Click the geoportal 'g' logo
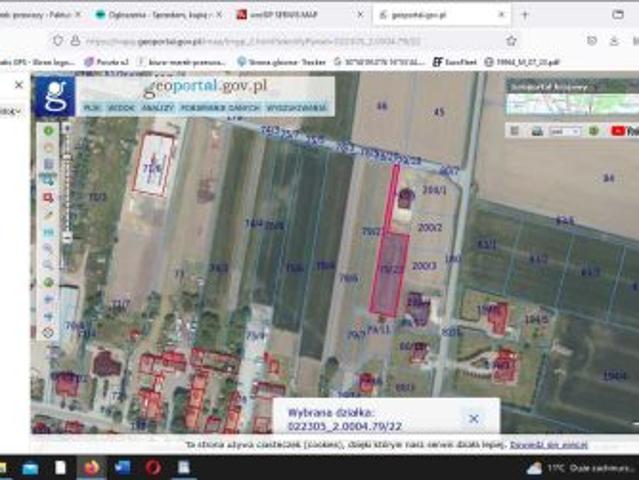This screenshot has width=639, height=480. click(54, 97)
